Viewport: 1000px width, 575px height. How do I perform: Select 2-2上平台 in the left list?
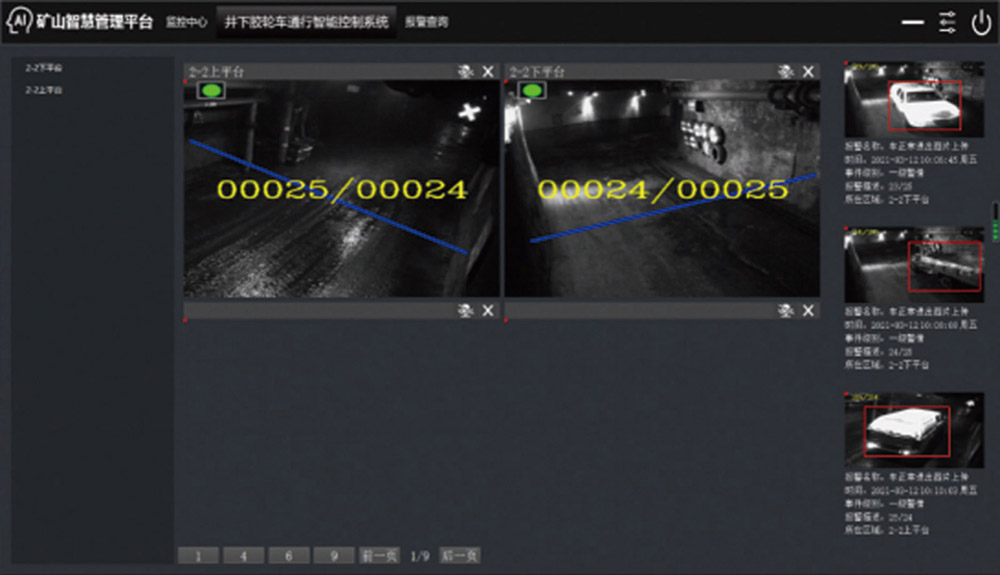(x=44, y=90)
